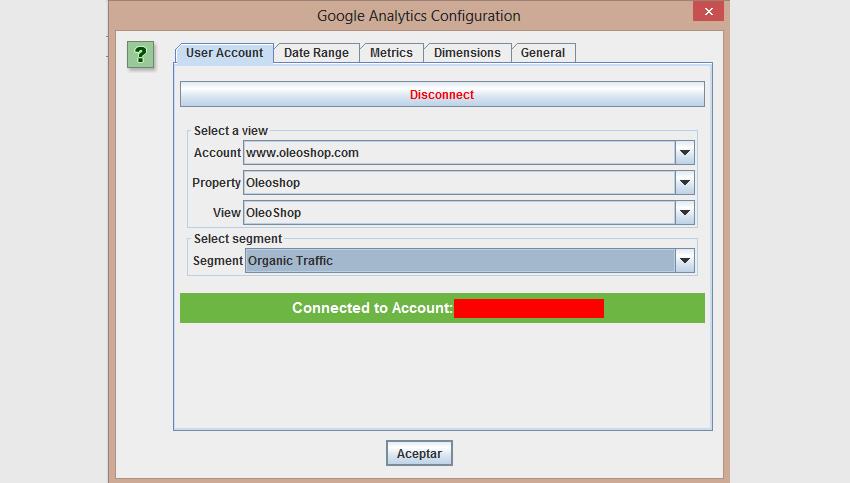Click the Select segment group label

238,239
